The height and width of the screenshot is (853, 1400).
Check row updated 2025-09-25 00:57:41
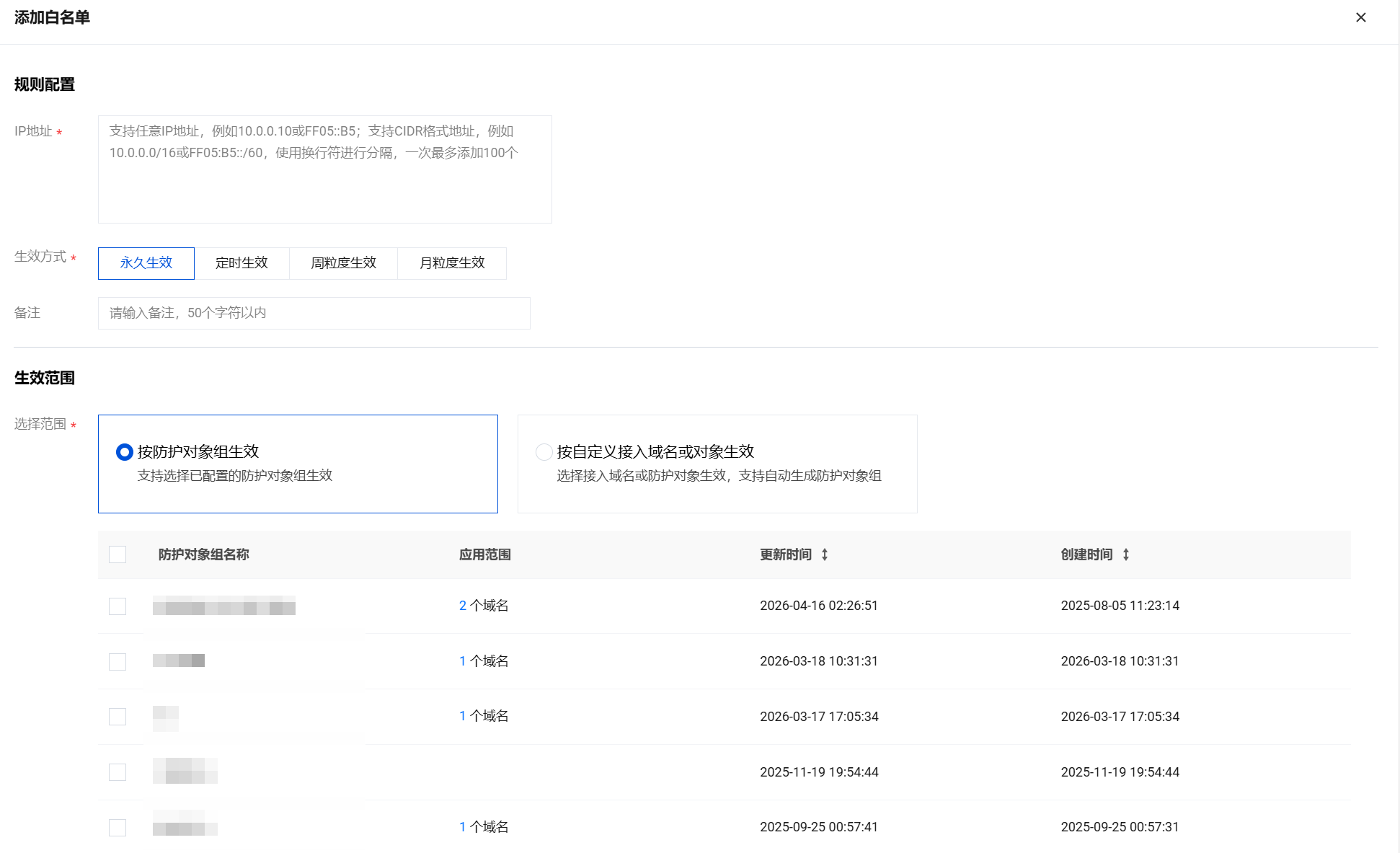pos(118,827)
